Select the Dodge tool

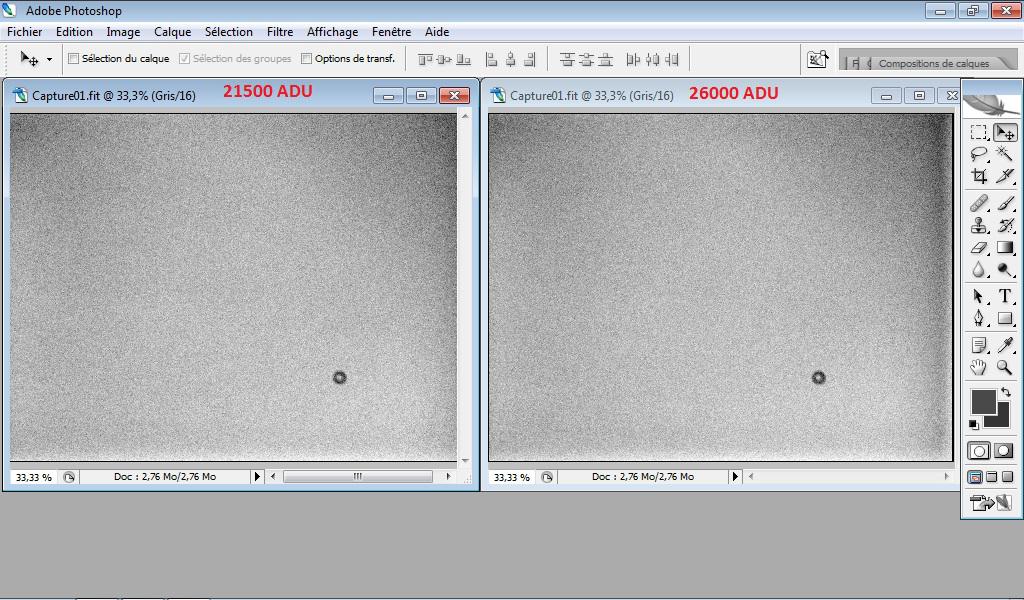point(1004,270)
